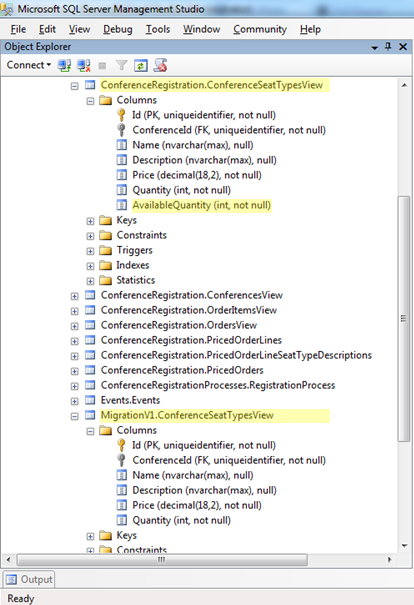The height and width of the screenshot is (605, 414).
Task: Click the grayed Stop icon in toolbar
Action: click(102, 66)
